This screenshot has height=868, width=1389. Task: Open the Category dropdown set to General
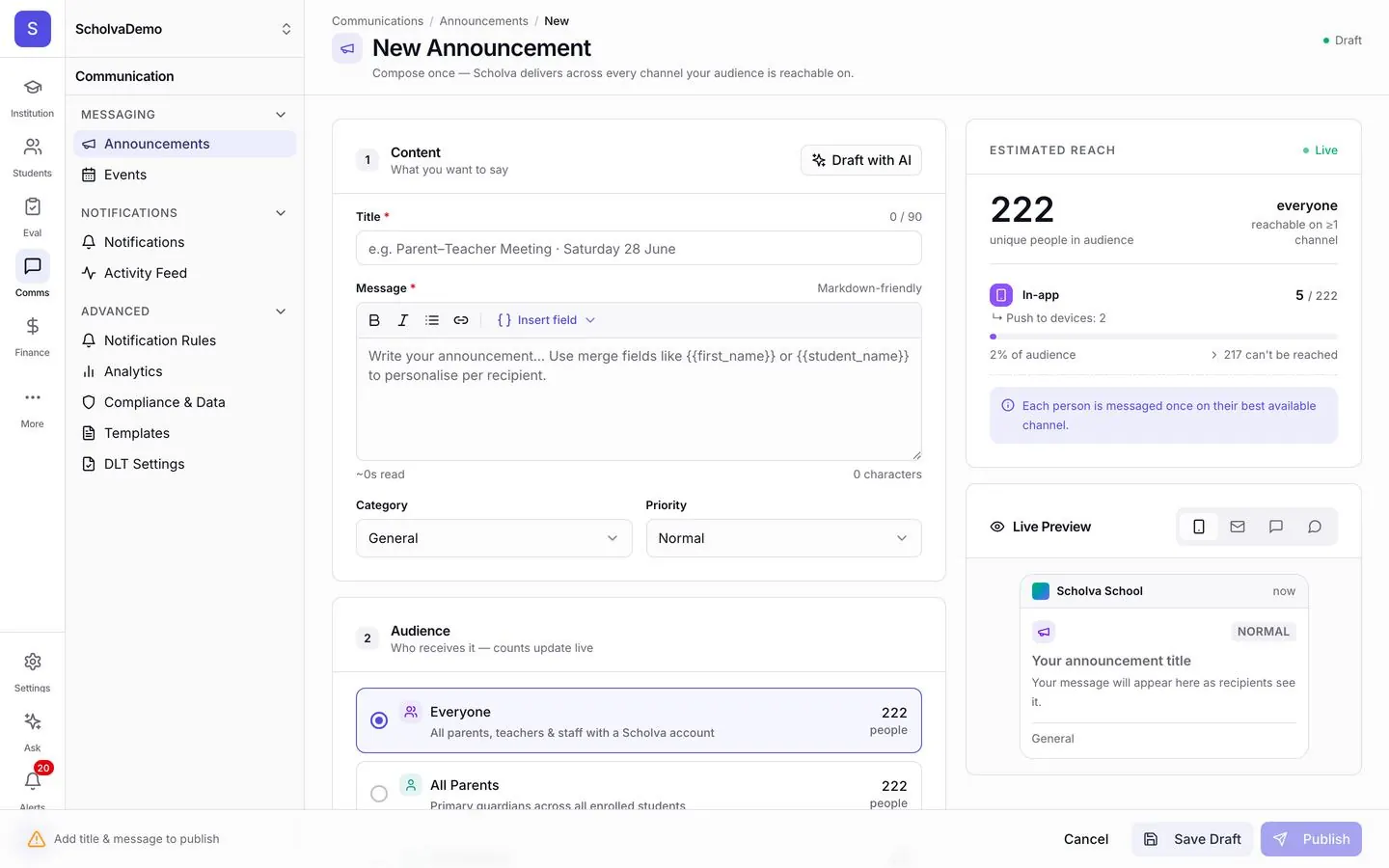click(494, 538)
